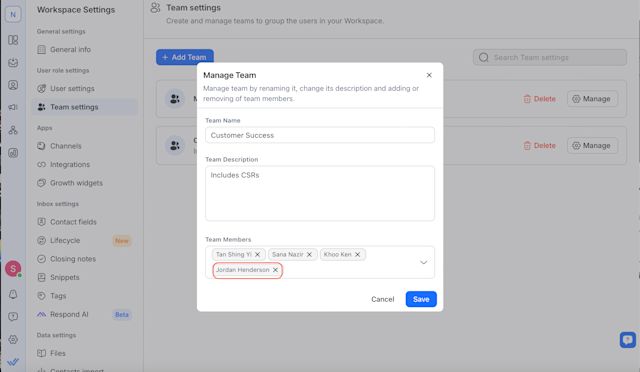Open the help chat icon in rail
Image resolution: width=640 pixels, height=372 pixels.
[x=13, y=317]
